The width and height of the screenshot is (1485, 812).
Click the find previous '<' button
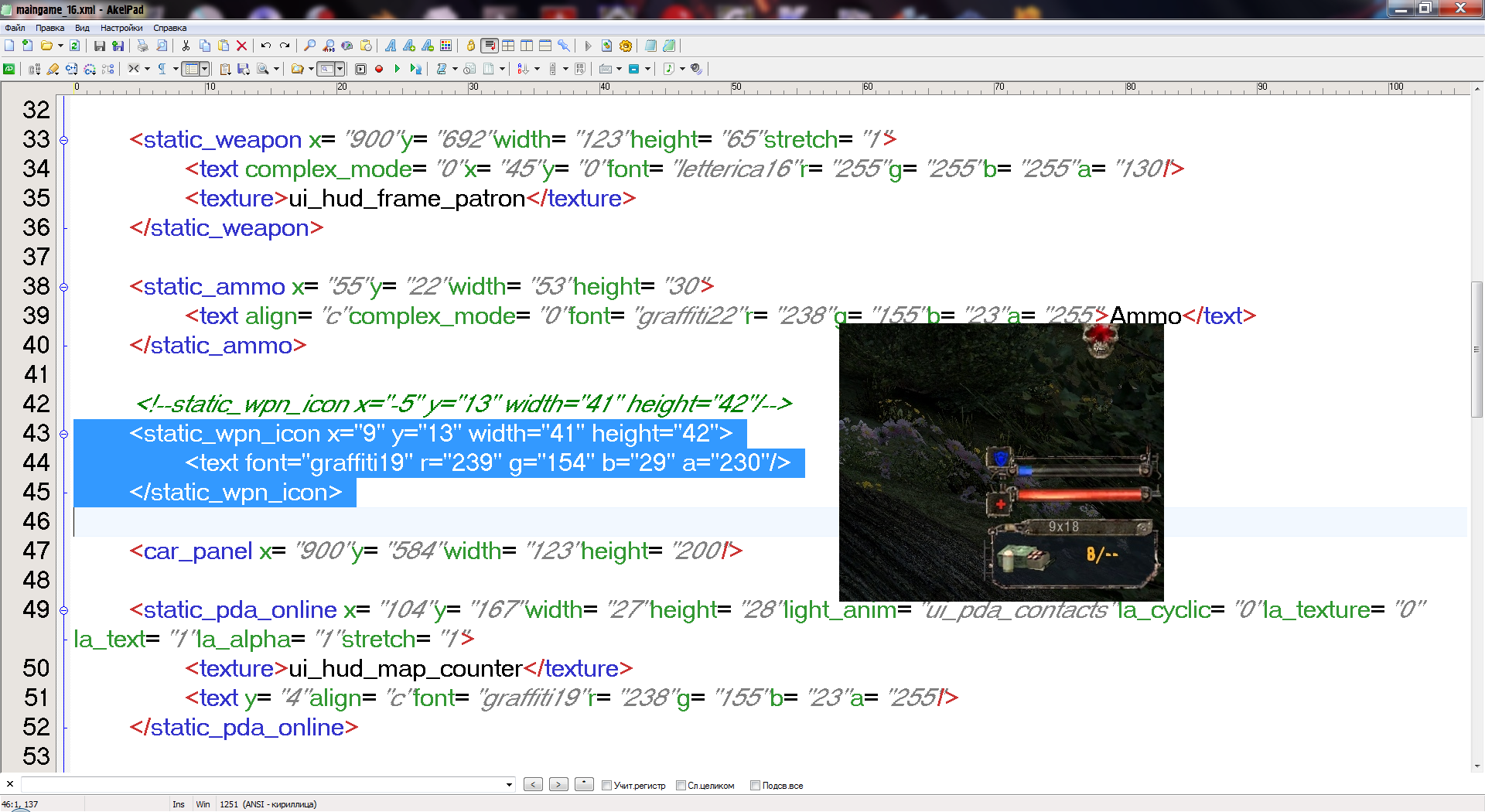(x=533, y=785)
